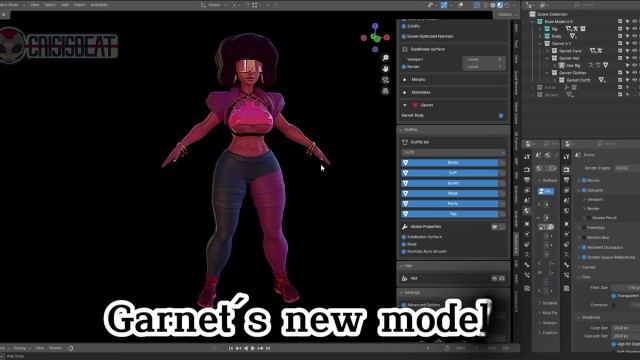This screenshot has width=640, height=360.
Task: Click the Global Properties wrench icon
Action: pyautogui.click(x=405, y=227)
